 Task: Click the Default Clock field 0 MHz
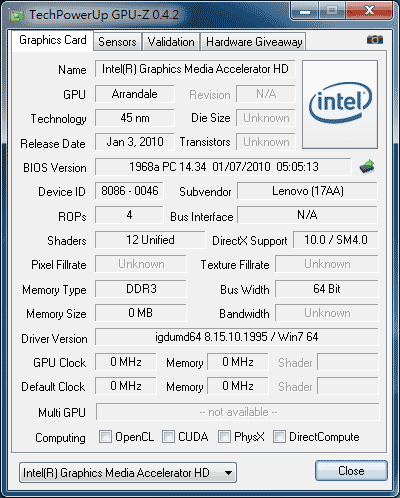click(126, 386)
